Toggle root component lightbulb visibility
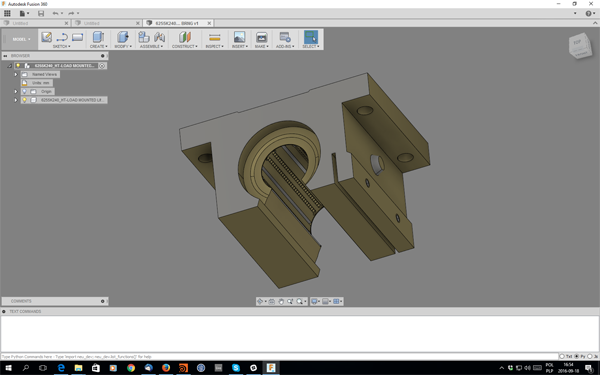Screen dimensions: 600x375 click(18, 66)
